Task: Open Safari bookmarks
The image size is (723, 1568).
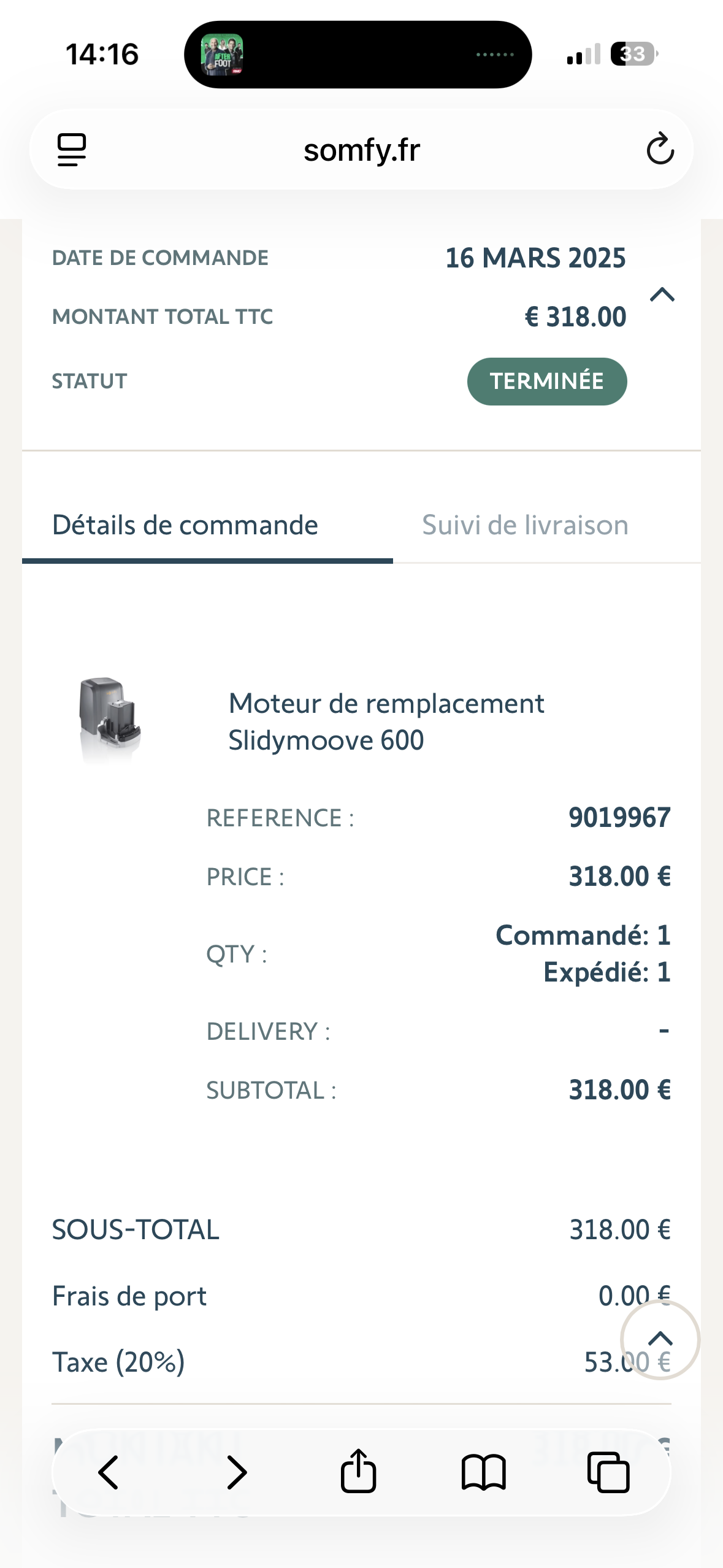Action: [483, 1472]
